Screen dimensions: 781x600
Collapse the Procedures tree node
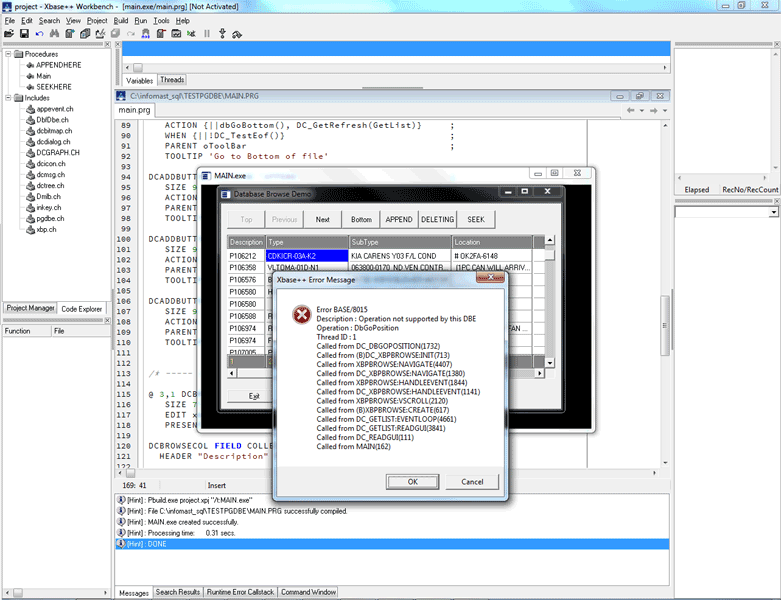(8, 54)
